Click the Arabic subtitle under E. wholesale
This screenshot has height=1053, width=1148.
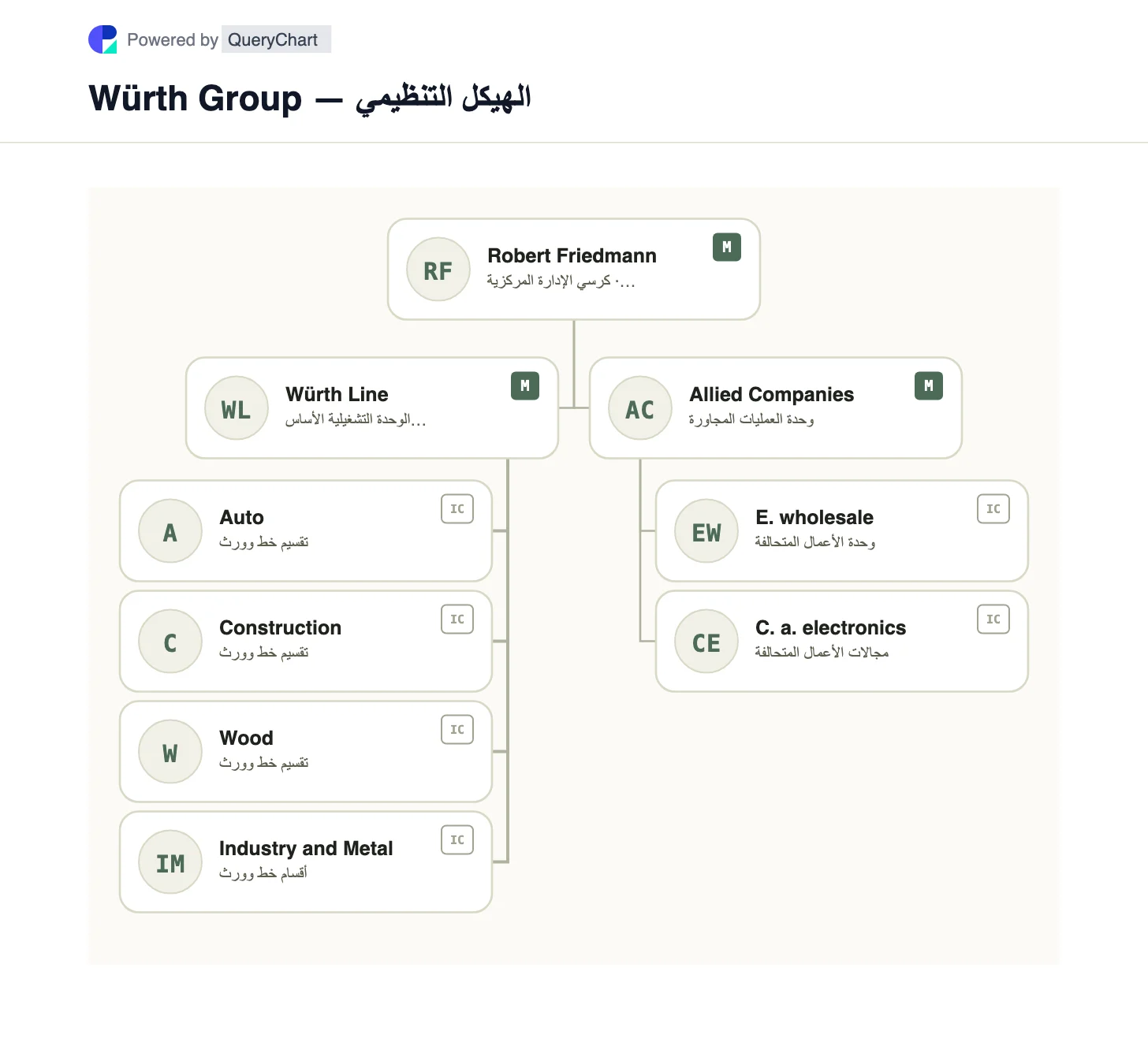815,542
